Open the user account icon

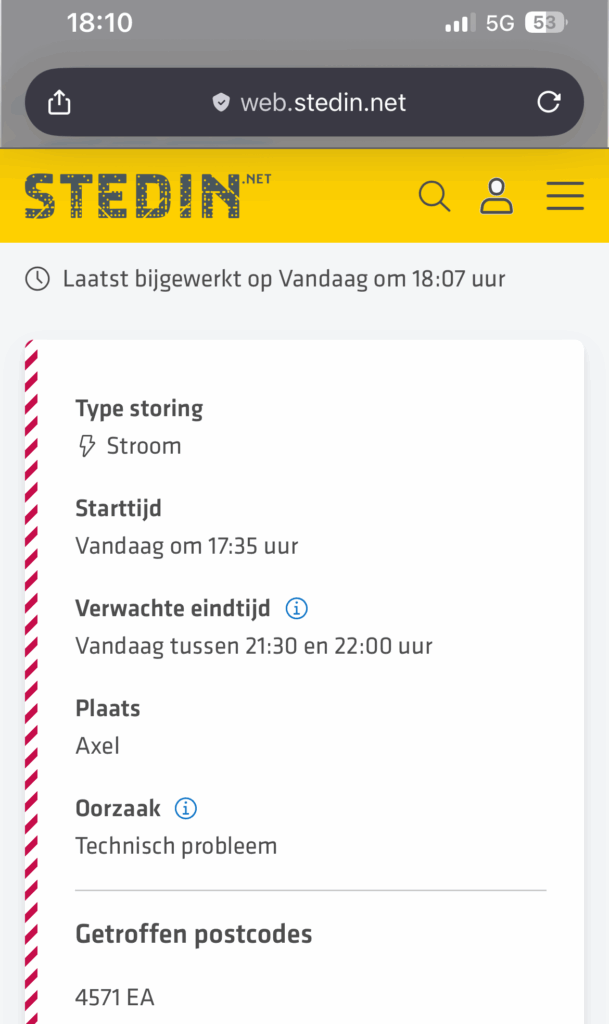click(496, 195)
